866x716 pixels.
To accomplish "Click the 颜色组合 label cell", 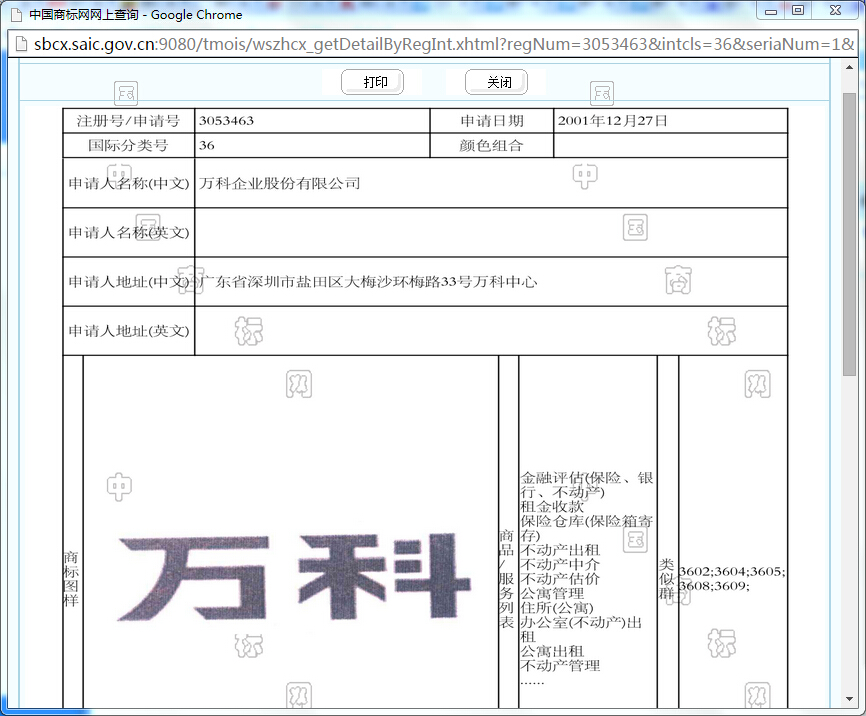I will (492, 145).
